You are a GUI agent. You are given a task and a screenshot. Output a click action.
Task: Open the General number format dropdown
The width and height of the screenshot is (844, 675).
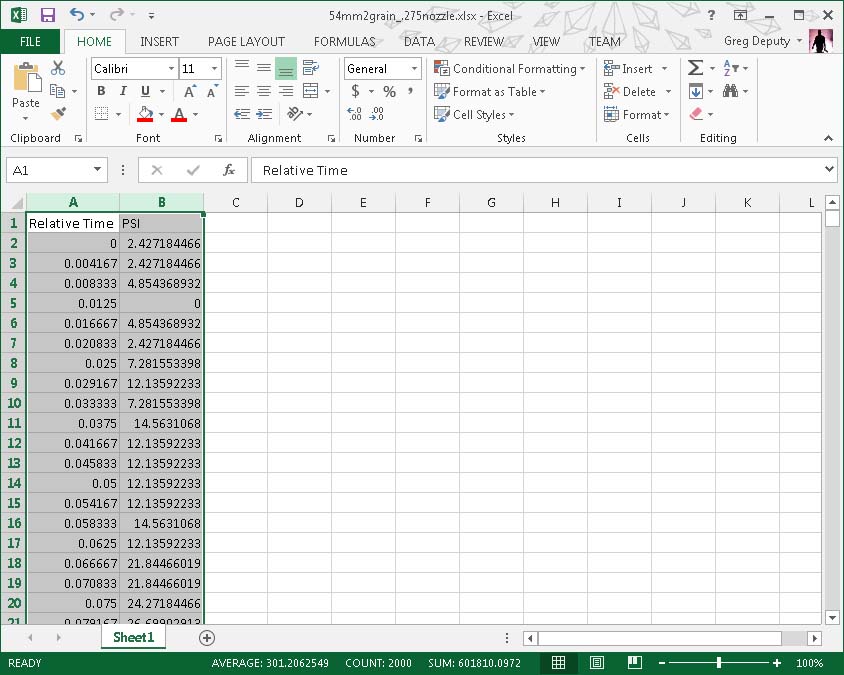[x=414, y=68]
